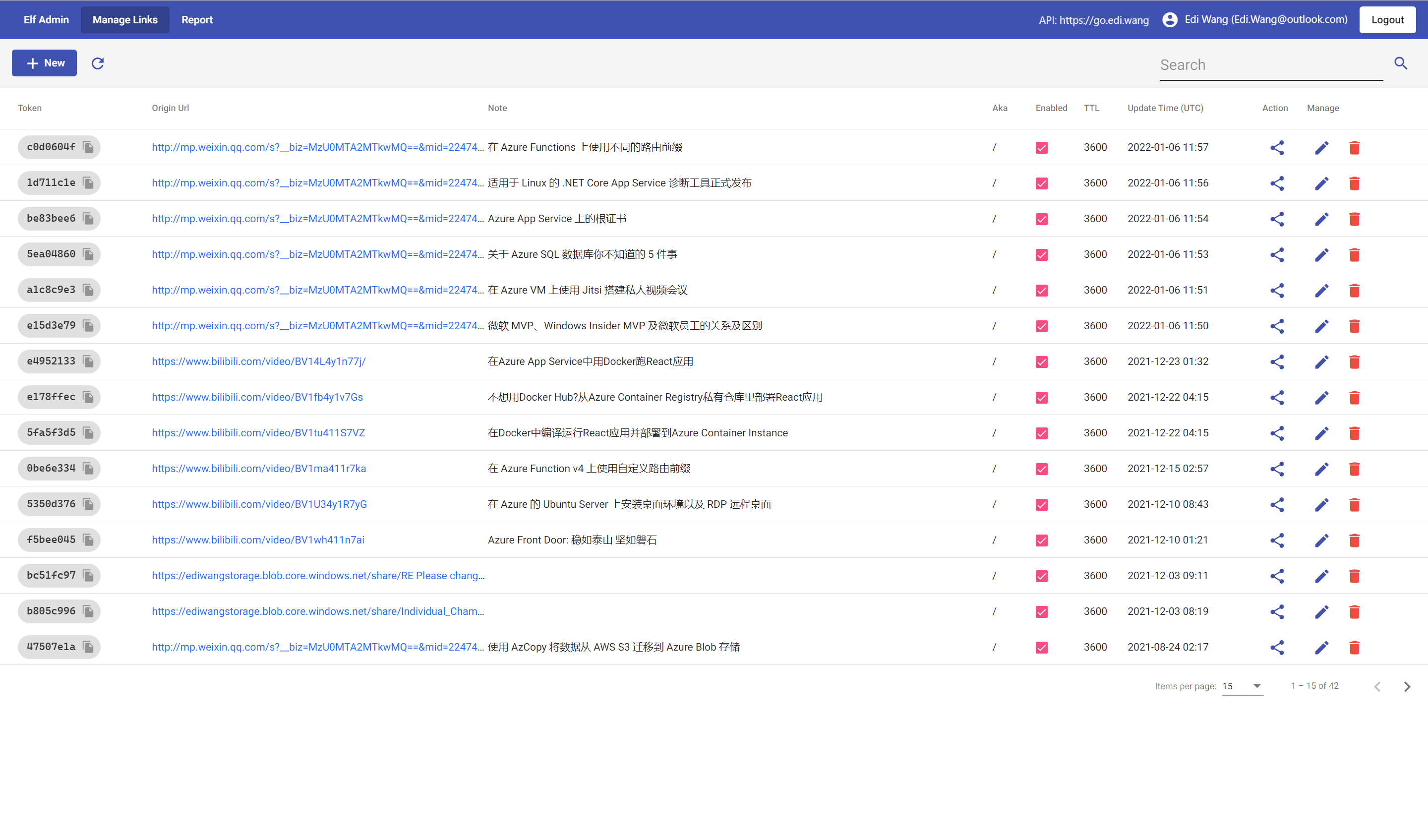This screenshot has height=840, width=1428.
Task: Open the bilibili video link BV1U34y1R7yG
Action: coord(259,504)
